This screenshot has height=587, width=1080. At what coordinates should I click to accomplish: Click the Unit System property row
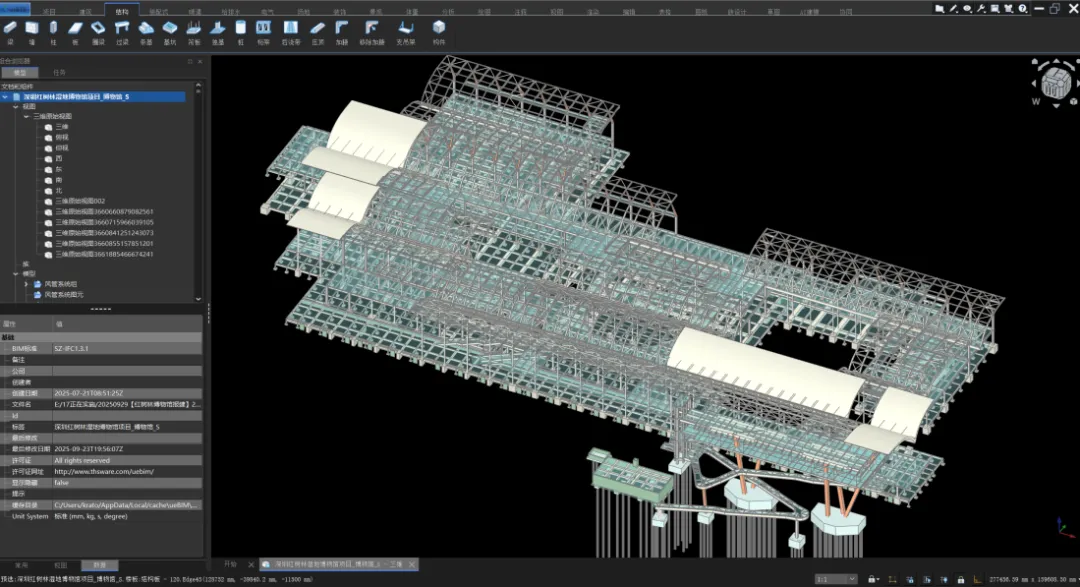click(101, 516)
